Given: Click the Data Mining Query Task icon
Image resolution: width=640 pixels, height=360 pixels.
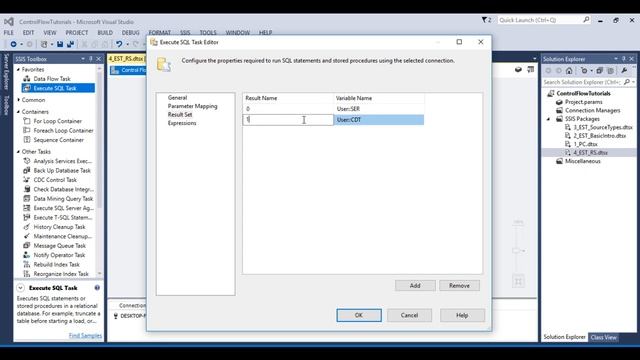Looking at the screenshot, I should [27, 198].
